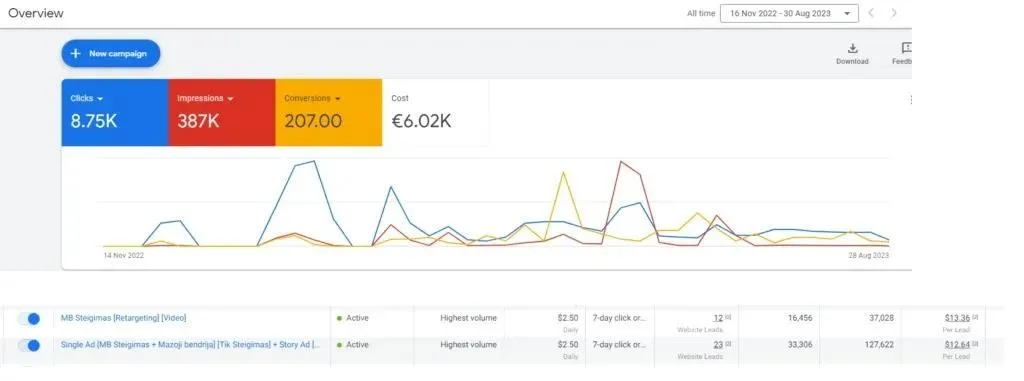Toggle off MB Steigimas Retargeting Video campaign
The height and width of the screenshot is (381, 1024).
coord(29,318)
